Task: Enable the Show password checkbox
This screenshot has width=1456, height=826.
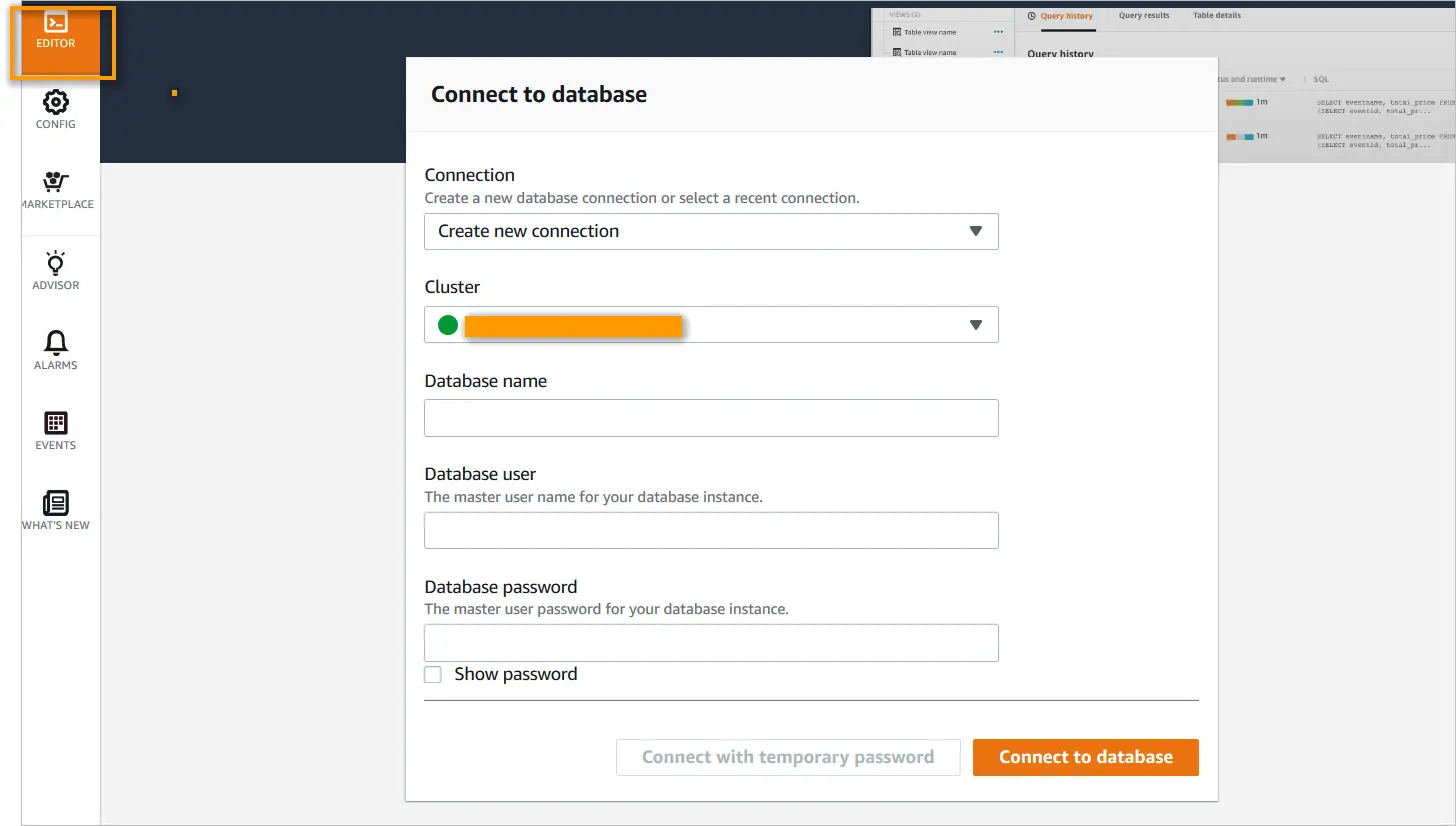Action: tap(433, 675)
